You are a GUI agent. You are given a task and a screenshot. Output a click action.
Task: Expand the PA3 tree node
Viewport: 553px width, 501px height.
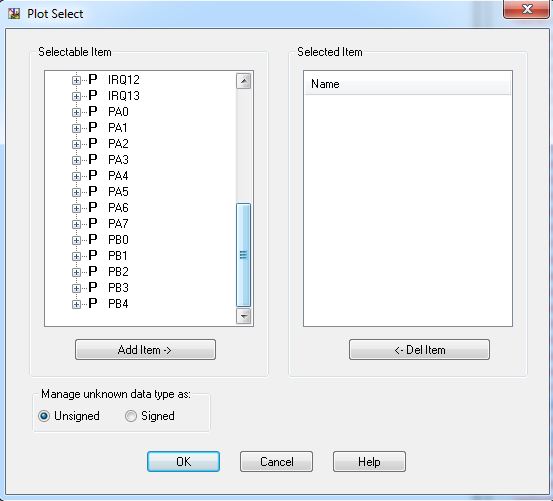[x=76, y=160]
